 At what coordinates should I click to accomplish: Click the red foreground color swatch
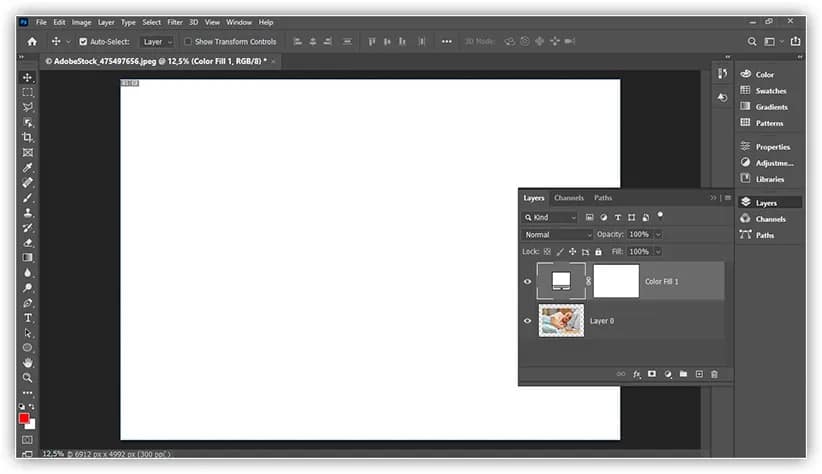[24, 418]
